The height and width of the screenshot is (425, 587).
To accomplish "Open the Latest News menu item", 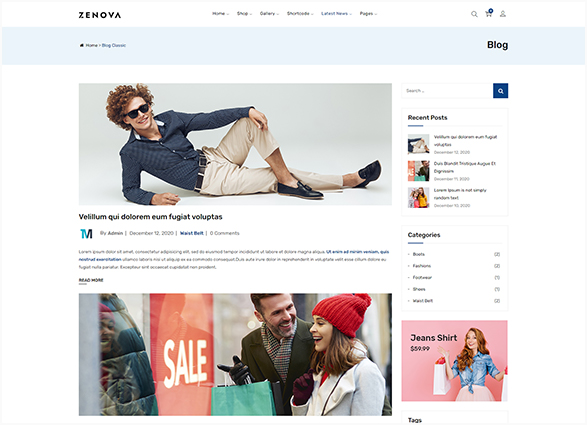I will [336, 13].
